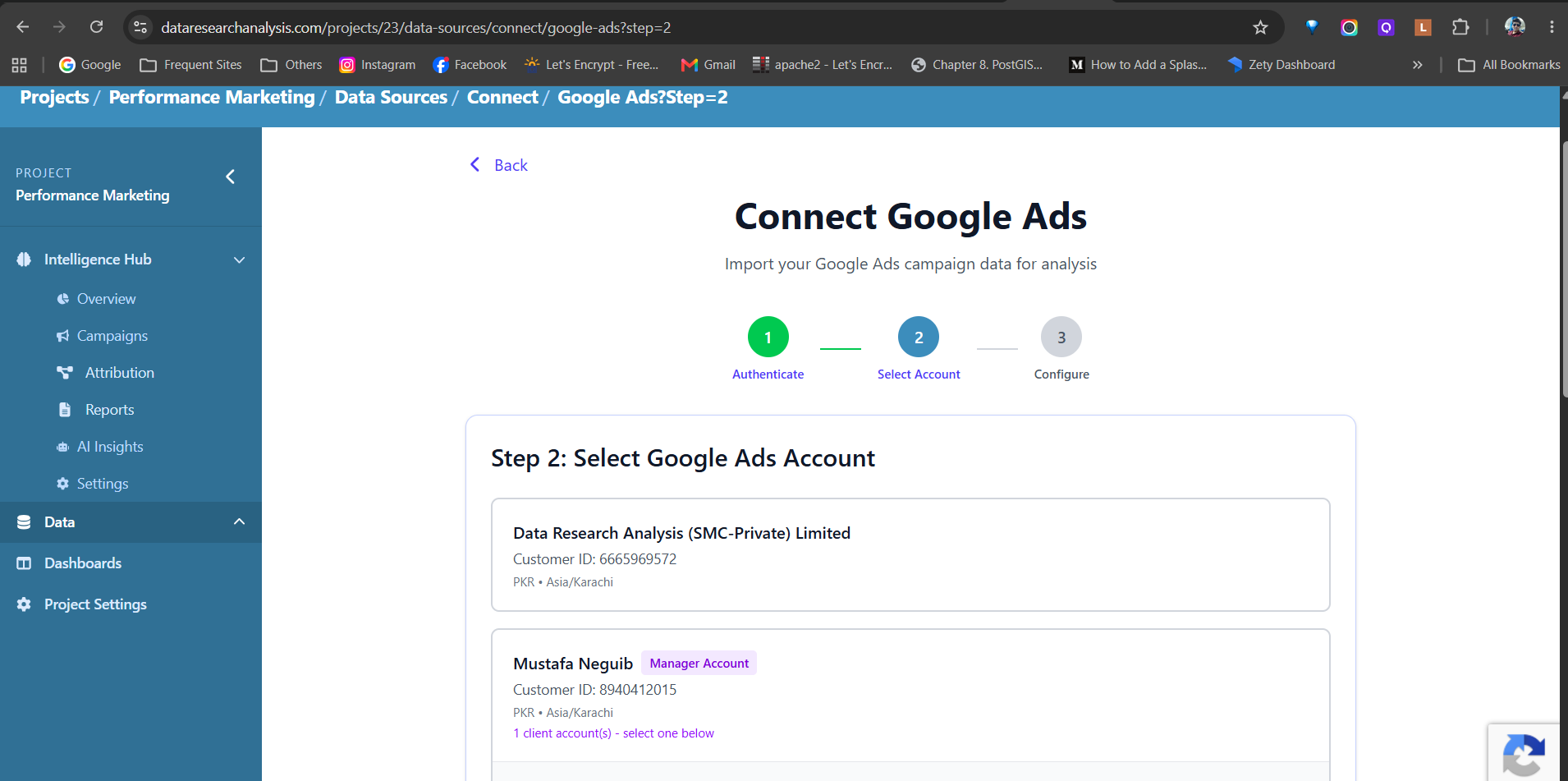Viewport: 1568px width, 781px height.
Task: Go to Data Sources breadcrumb
Action: (x=391, y=97)
